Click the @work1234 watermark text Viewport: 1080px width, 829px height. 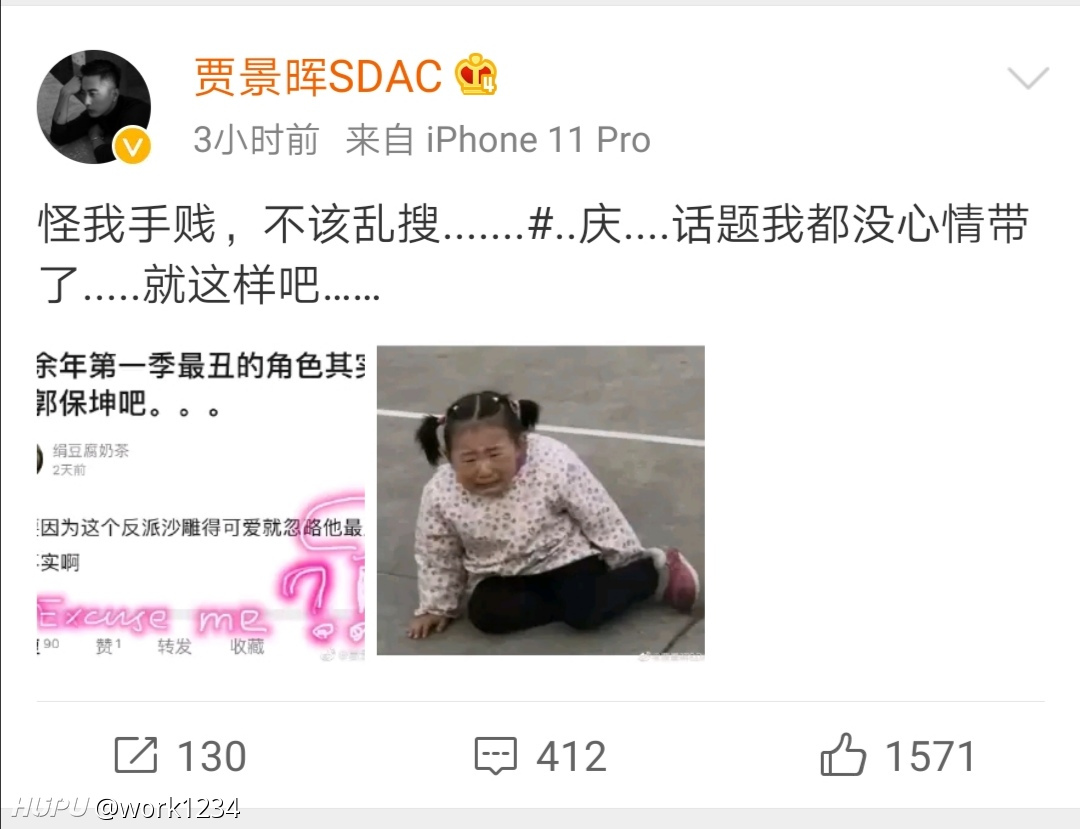pos(168,808)
